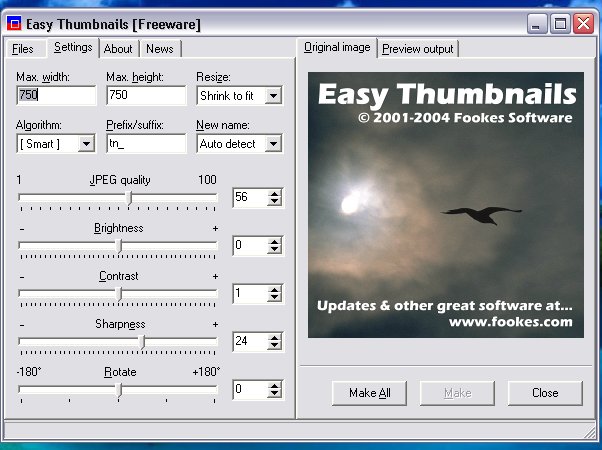Click the Close button in panel
602x450 pixels.
click(x=545, y=393)
